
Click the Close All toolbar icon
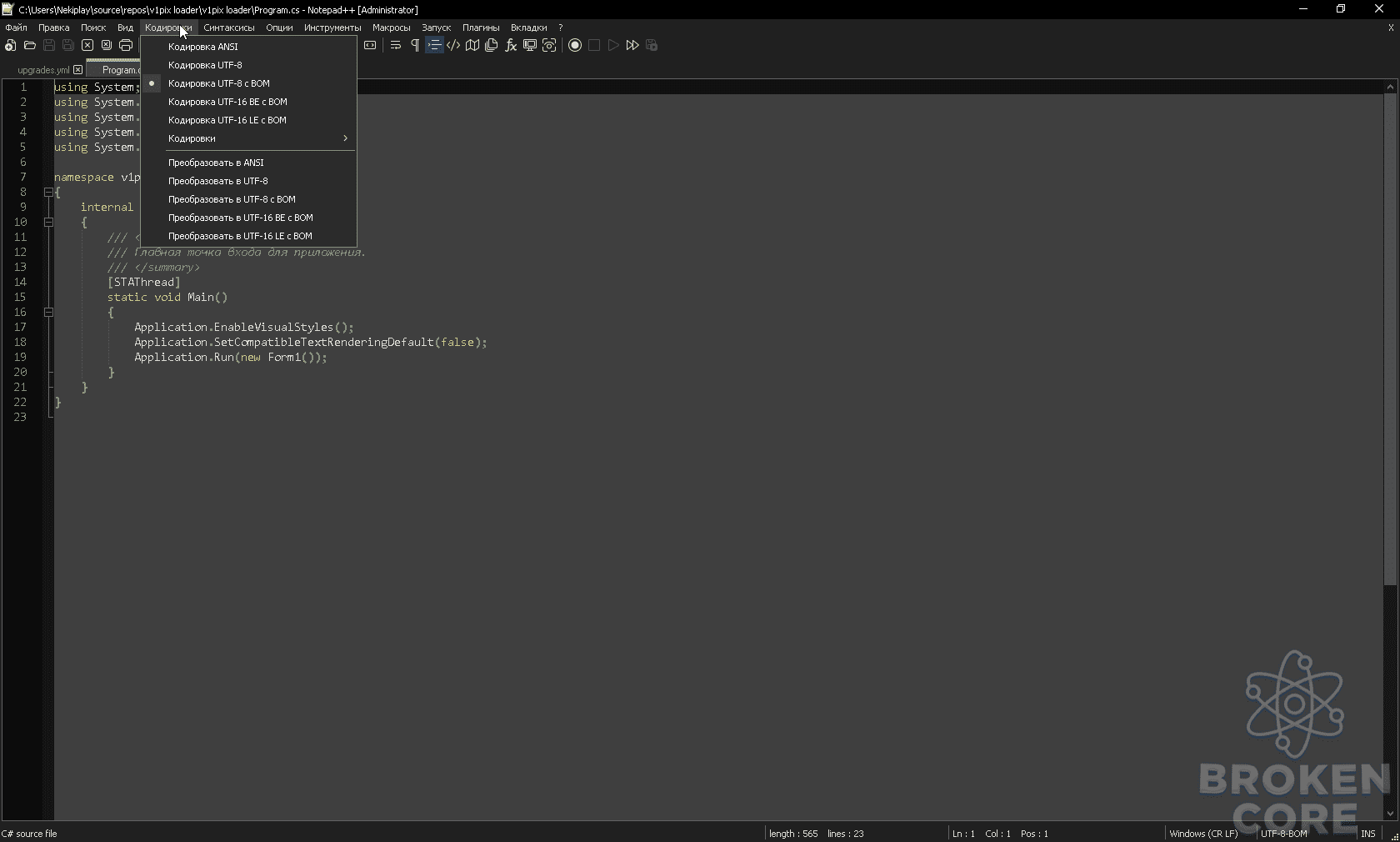[107, 45]
